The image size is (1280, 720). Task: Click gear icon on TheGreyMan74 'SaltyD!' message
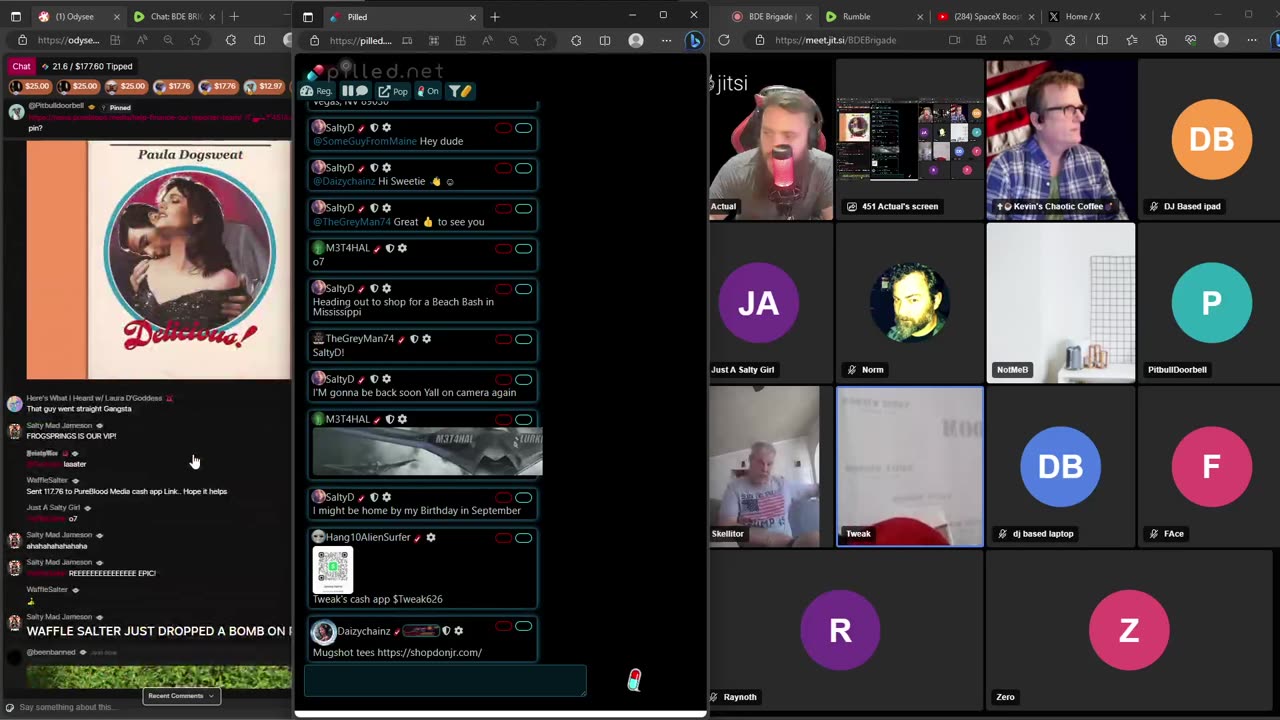click(x=426, y=339)
